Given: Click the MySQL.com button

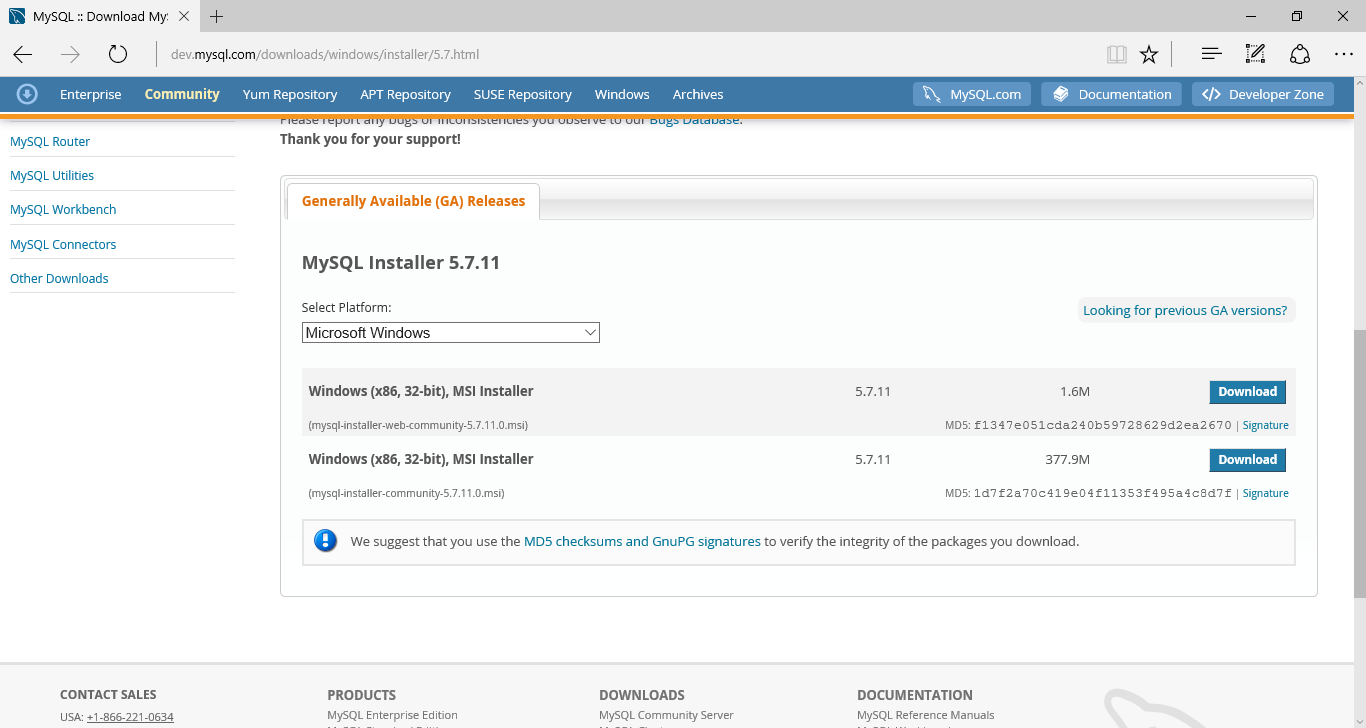Looking at the screenshot, I should point(973,94).
